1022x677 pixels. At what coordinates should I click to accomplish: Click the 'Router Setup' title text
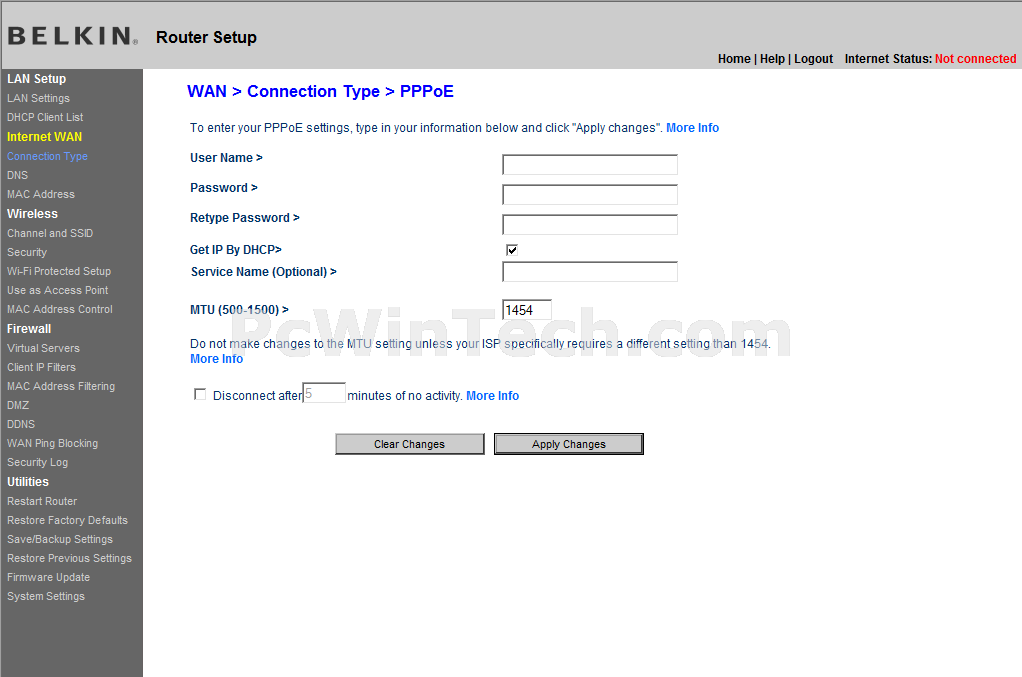point(206,38)
